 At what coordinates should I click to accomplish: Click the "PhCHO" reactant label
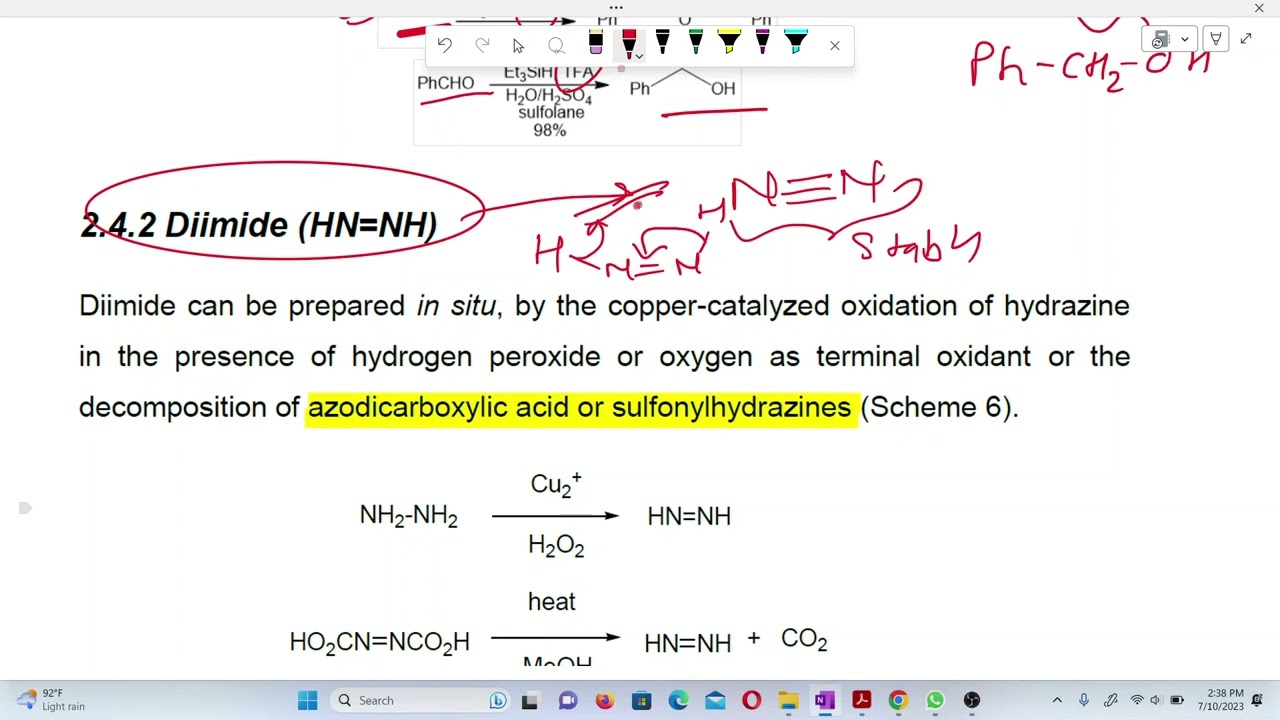(446, 83)
